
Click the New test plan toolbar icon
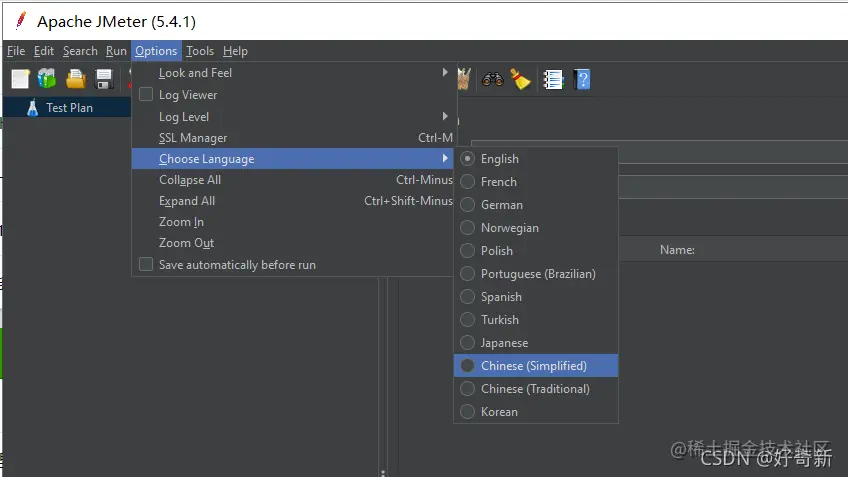coord(20,79)
